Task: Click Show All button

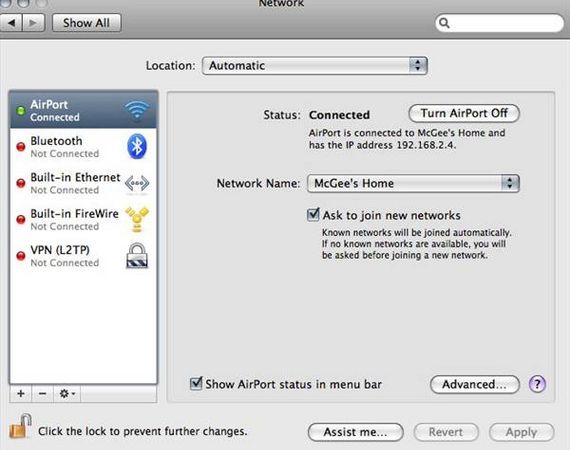Action: [87, 23]
